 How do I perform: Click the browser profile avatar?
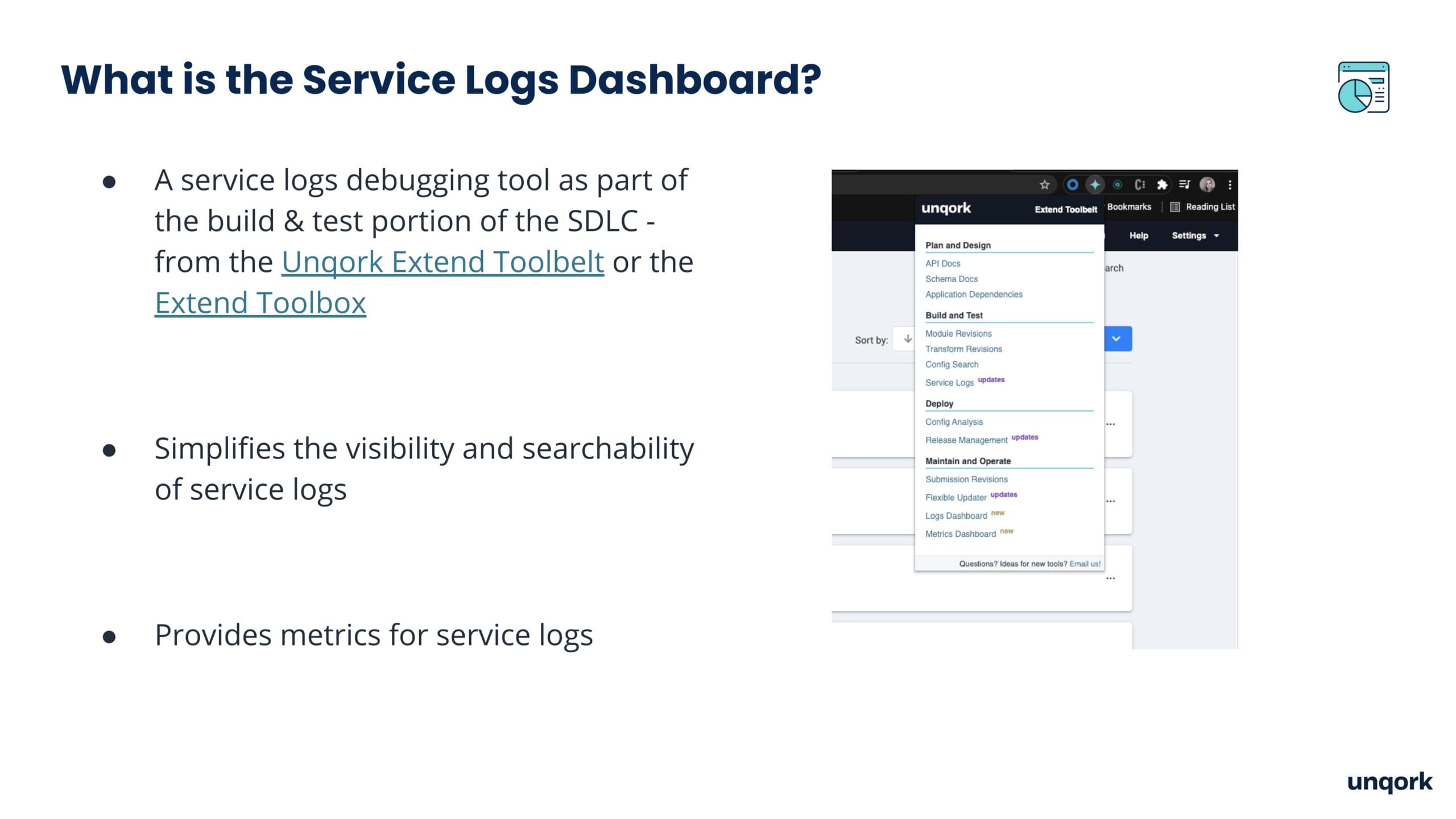[x=1207, y=185]
